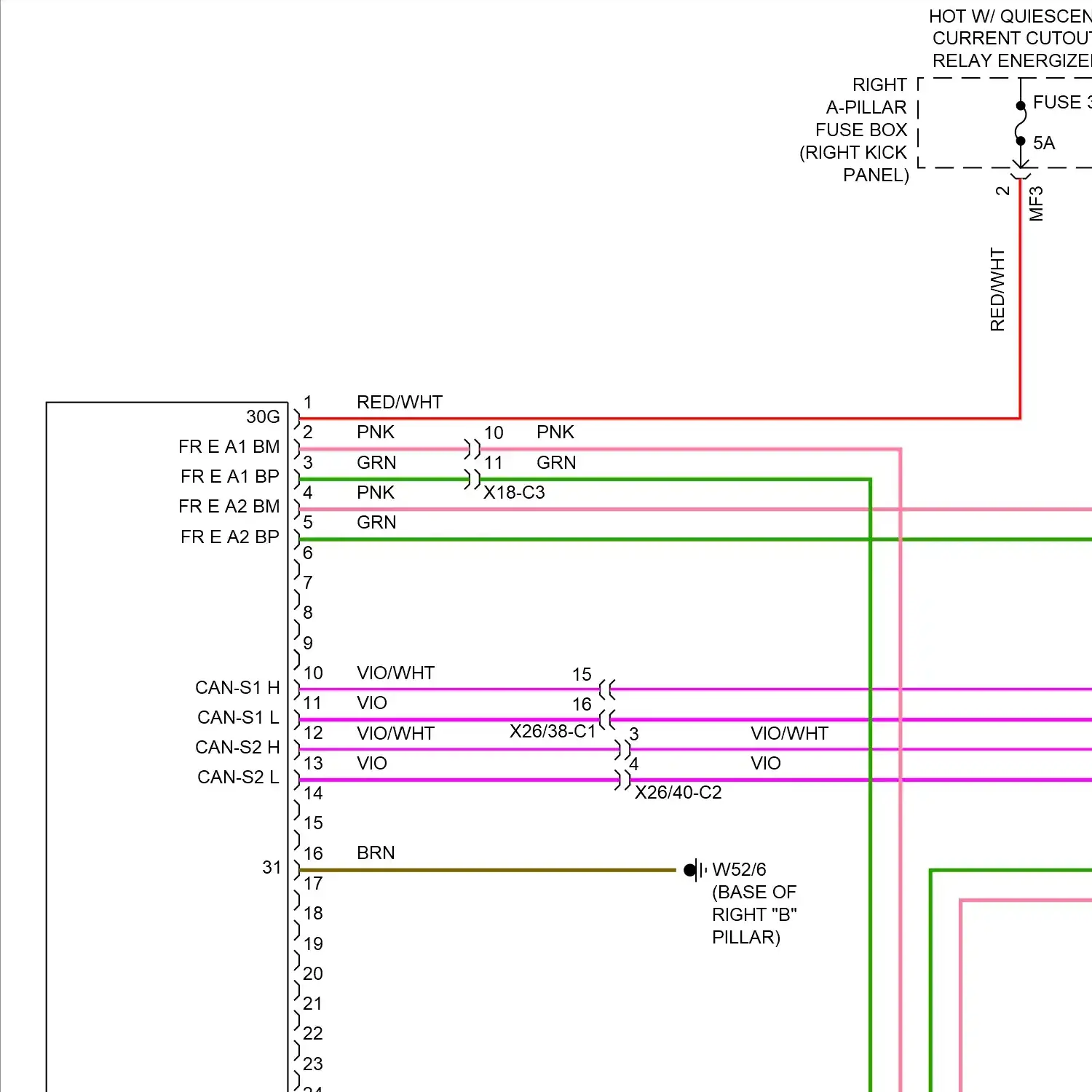The height and width of the screenshot is (1092, 1092).
Task: Click the BASE OF RIGHT "B" PILLAR text
Action: coord(753,914)
